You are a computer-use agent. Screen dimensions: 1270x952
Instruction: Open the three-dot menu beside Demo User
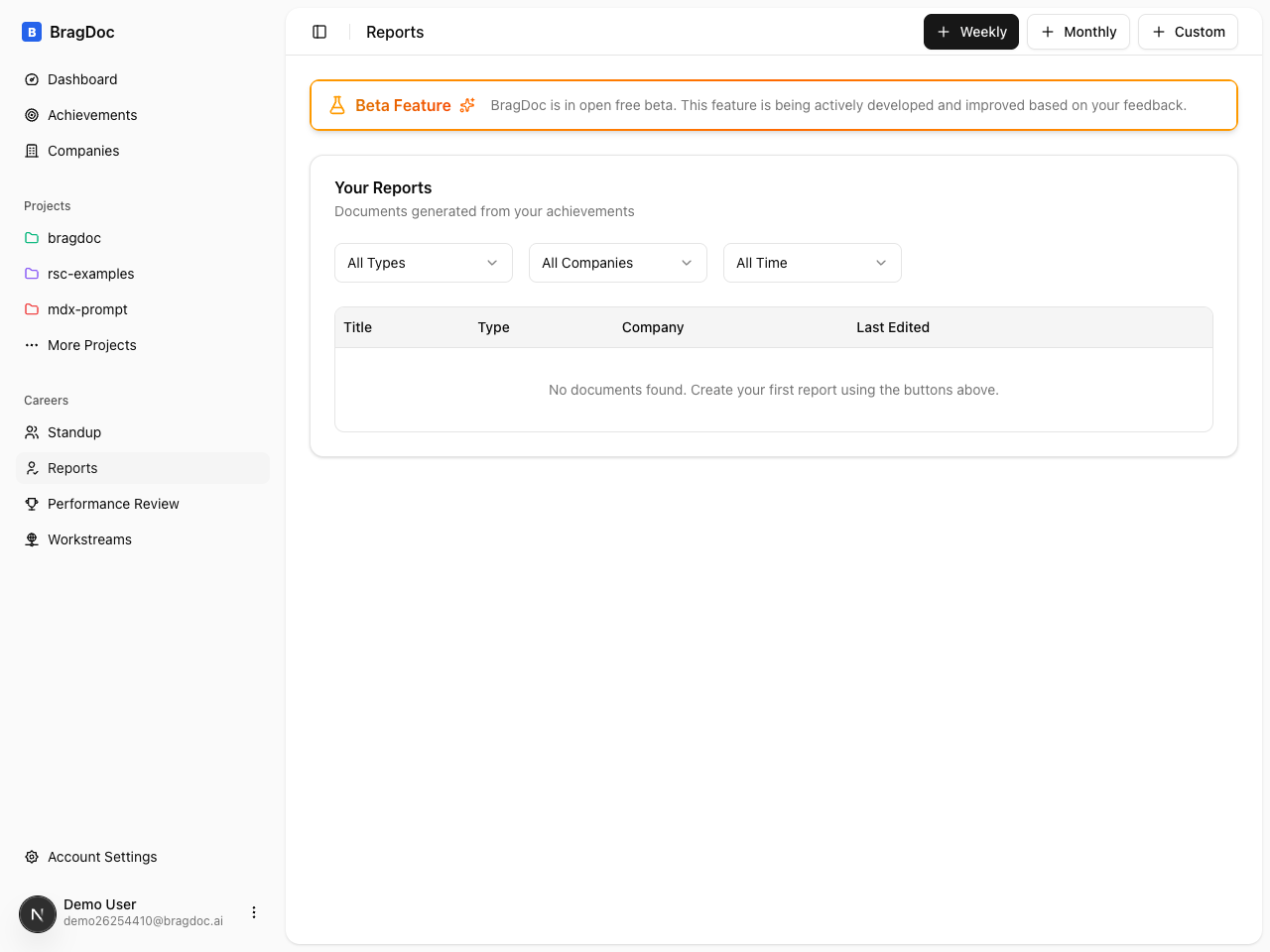coord(254,912)
